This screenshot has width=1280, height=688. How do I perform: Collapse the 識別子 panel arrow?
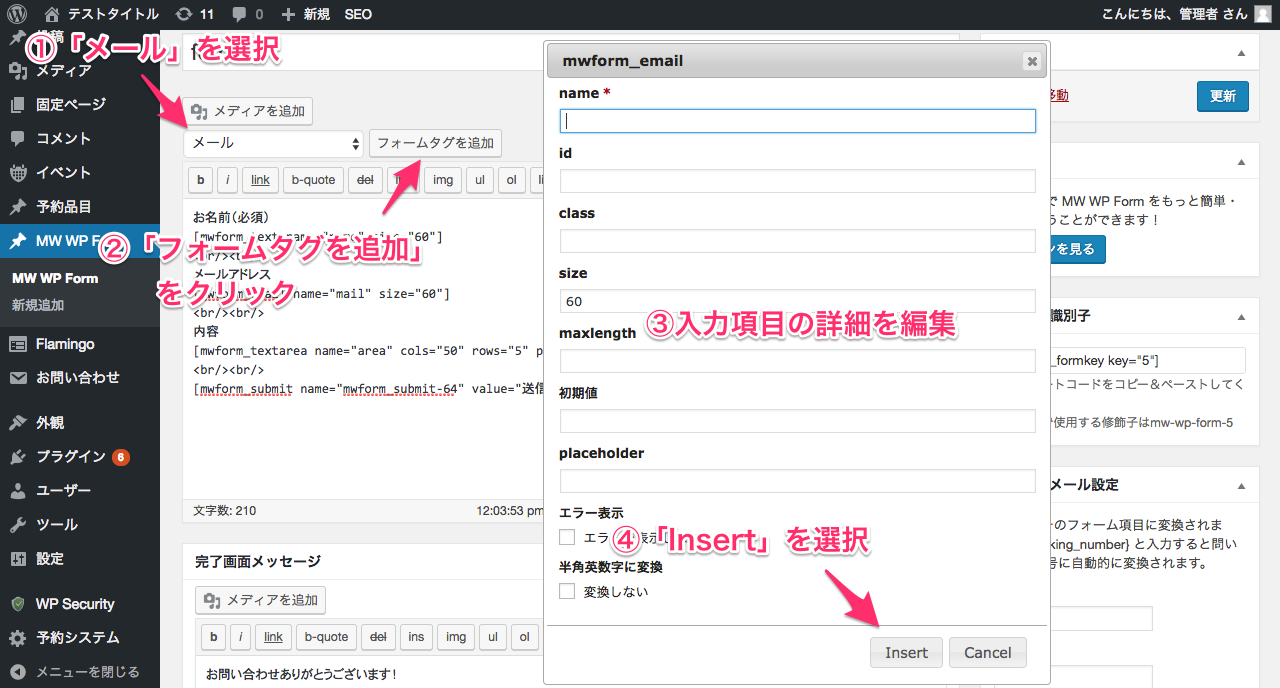point(1241,316)
